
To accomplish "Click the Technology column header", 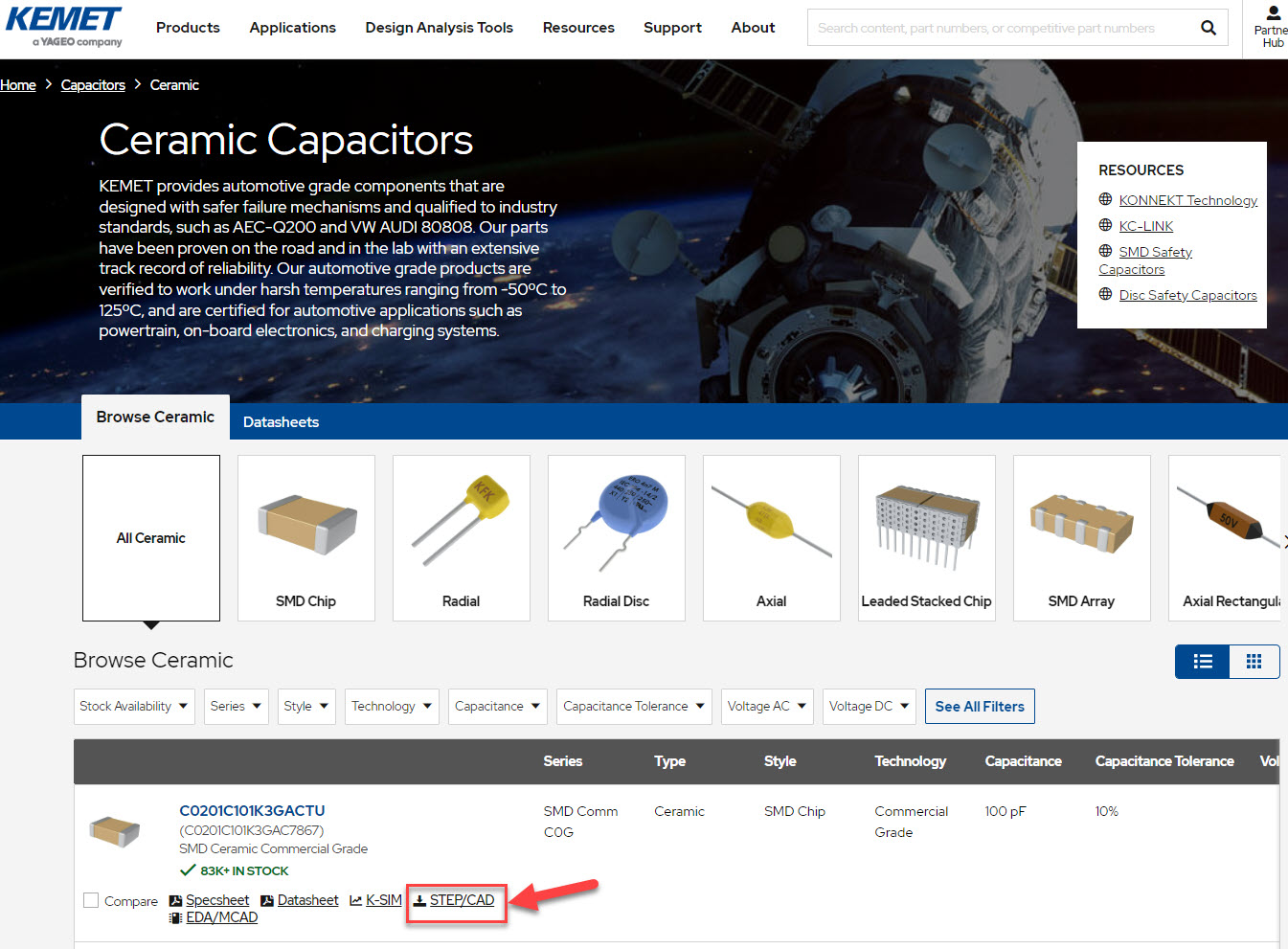I will click(x=910, y=761).
